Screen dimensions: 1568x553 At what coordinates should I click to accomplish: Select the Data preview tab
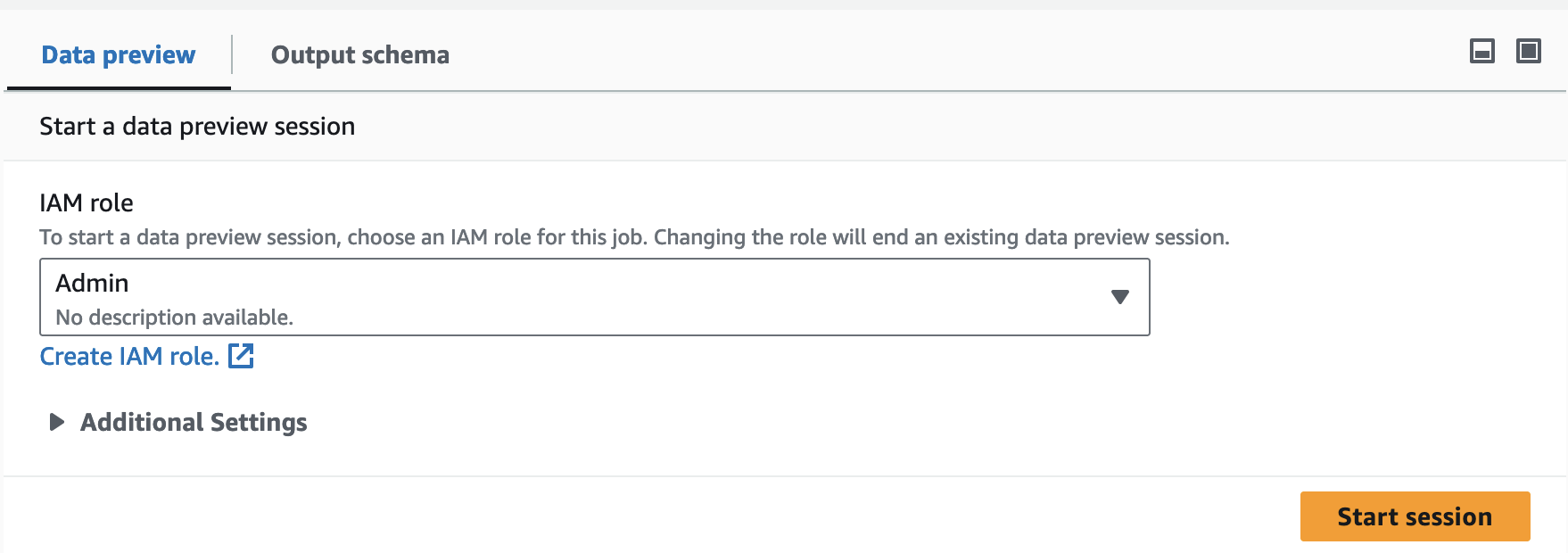(118, 54)
